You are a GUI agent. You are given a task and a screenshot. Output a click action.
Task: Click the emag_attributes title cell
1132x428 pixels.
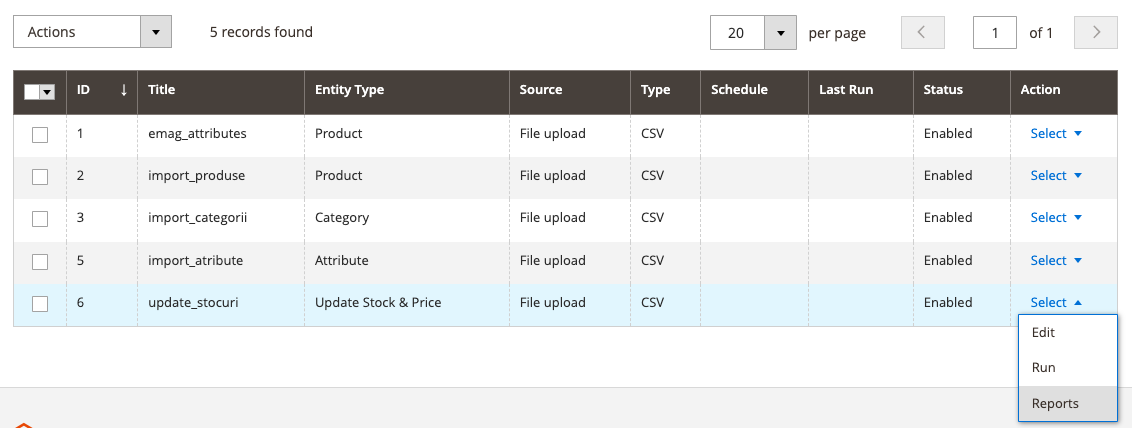click(221, 134)
